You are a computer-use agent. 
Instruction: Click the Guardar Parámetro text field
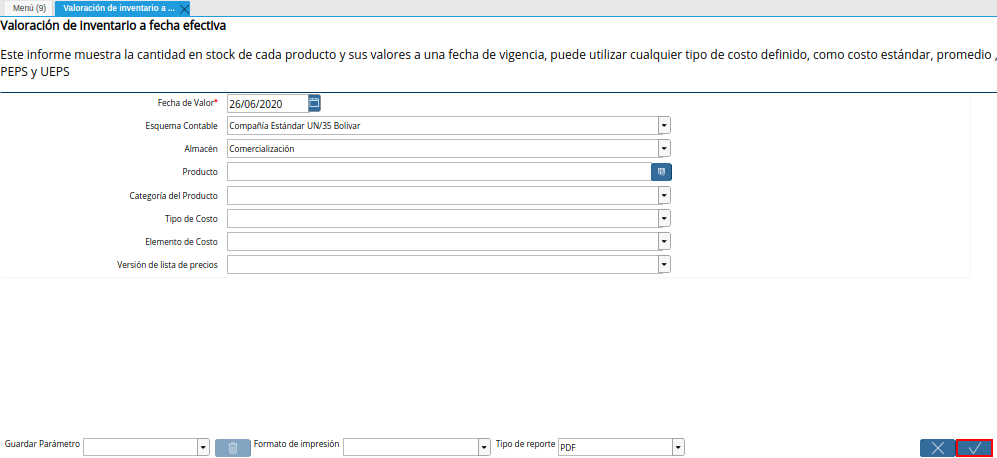[x=140, y=447]
